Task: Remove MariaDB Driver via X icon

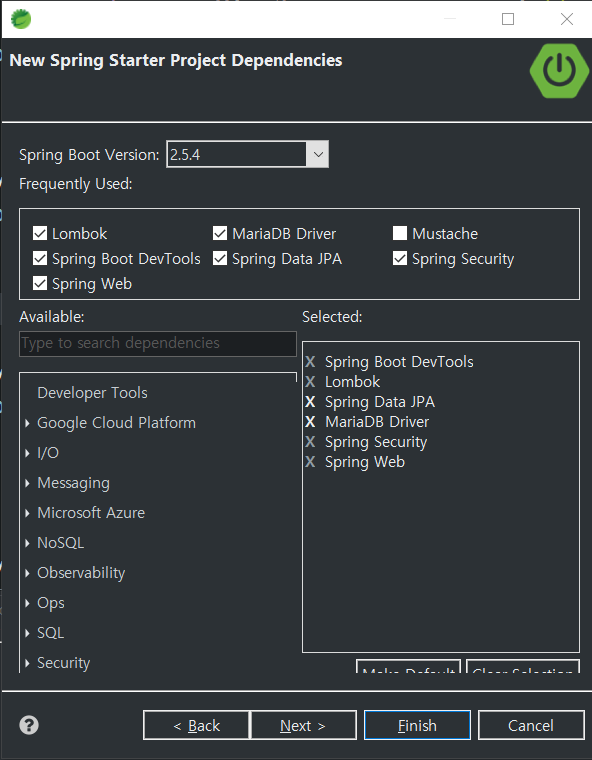Action: coord(310,422)
